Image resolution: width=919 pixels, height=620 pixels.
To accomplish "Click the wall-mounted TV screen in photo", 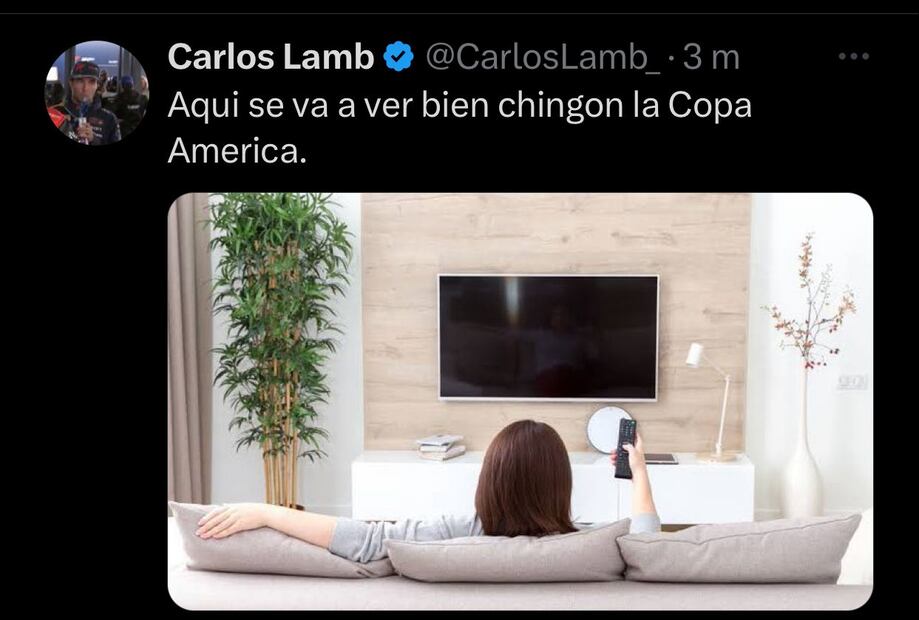I will click(549, 337).
